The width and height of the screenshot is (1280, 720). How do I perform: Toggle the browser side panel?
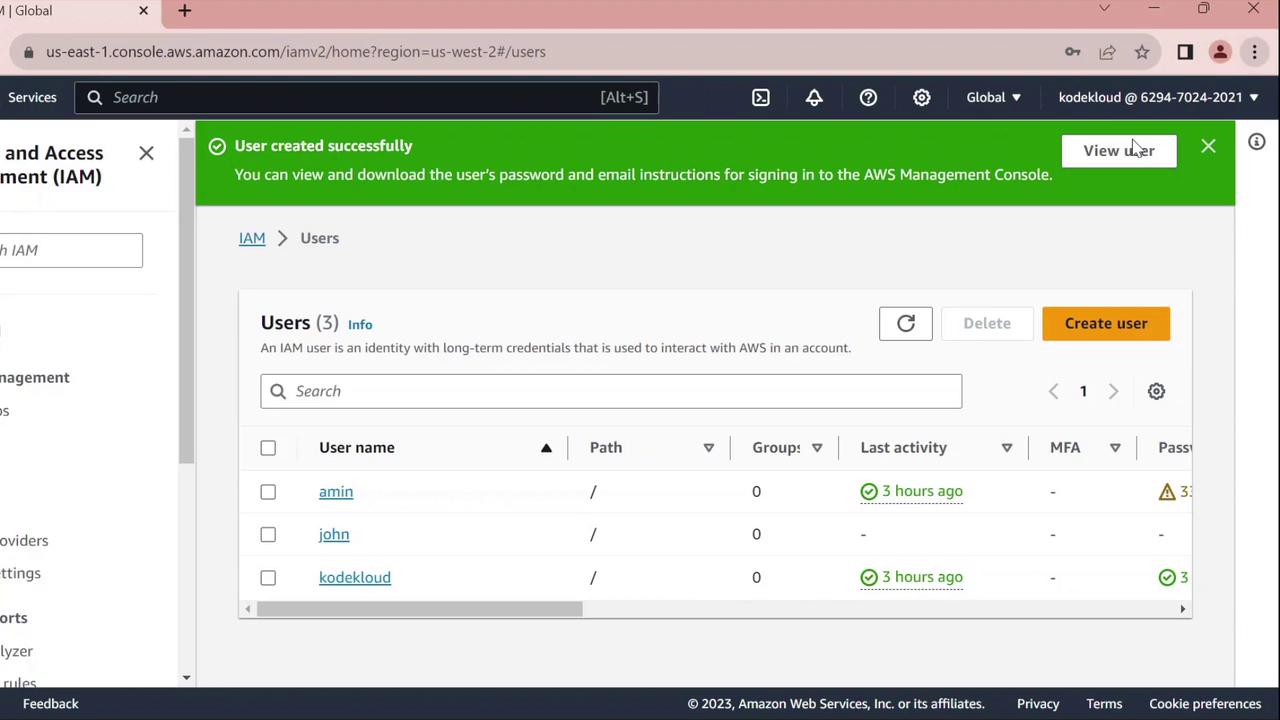(1185, 52)
